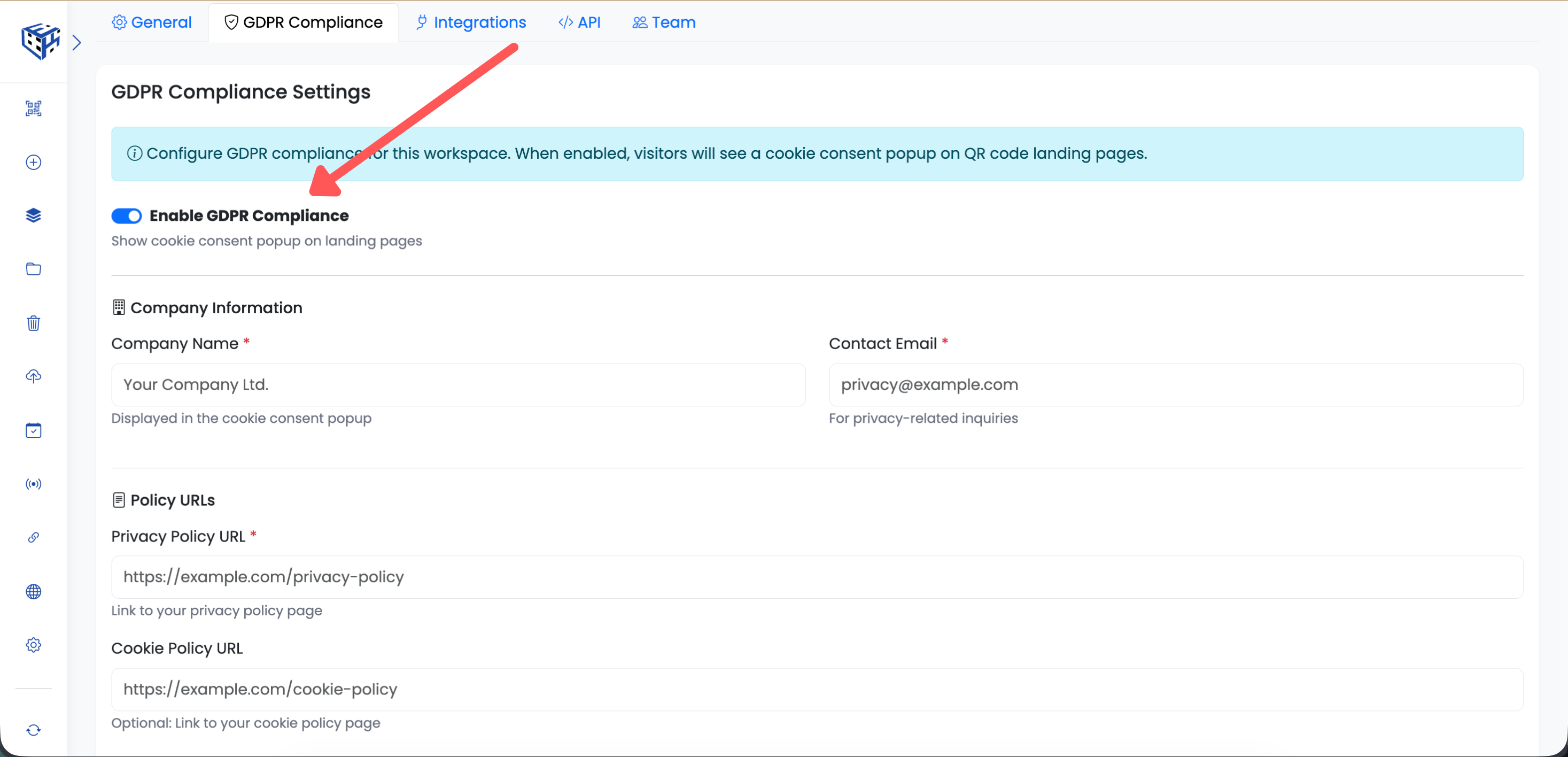This screenshot has height=757, width=1568.
Task: Open the trash section in sidebar
Action: click(x=34, y=323)
